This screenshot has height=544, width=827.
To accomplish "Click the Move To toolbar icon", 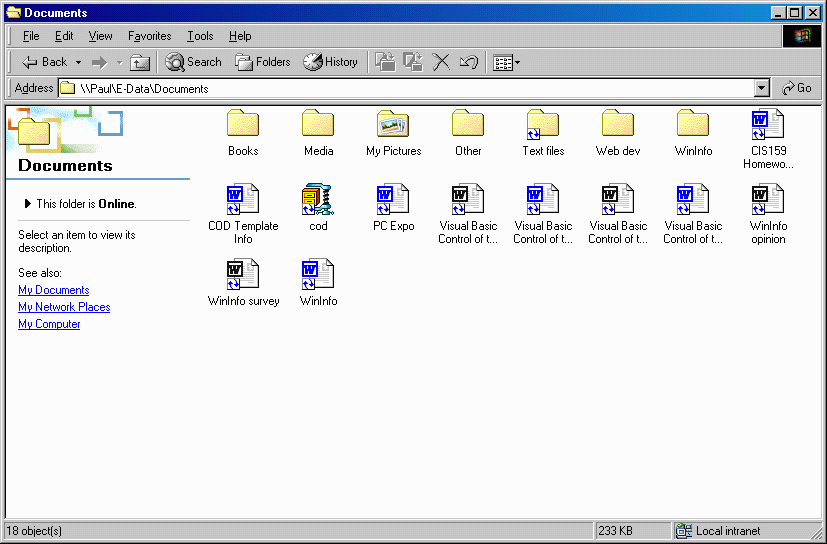I will pos(385,62).
